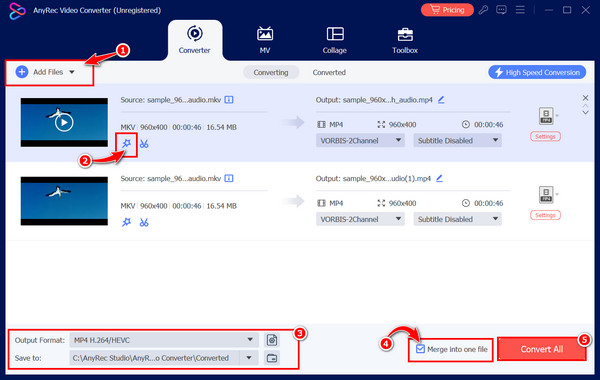This screenshot has height=380, width=600.
Task: Enable High Speed Conversion
Action: 537,72
